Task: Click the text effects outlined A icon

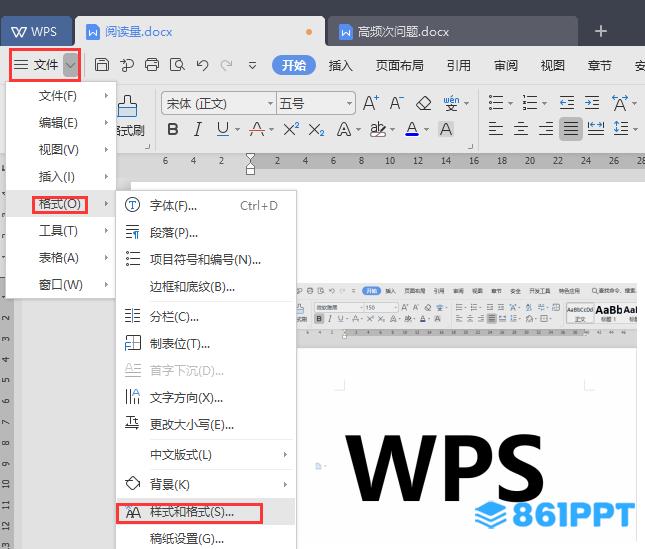Action: (343, 130)
